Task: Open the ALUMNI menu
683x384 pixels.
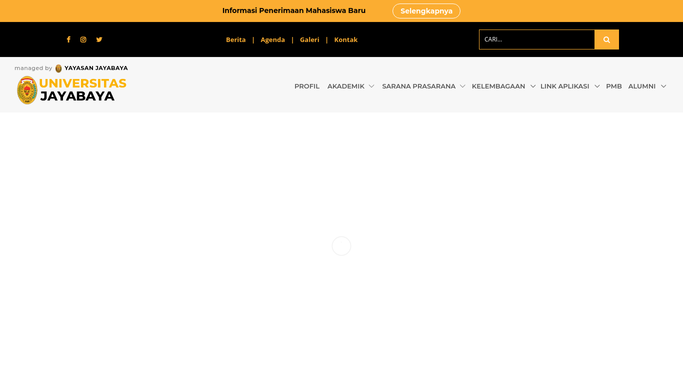Action: [642, 86]
